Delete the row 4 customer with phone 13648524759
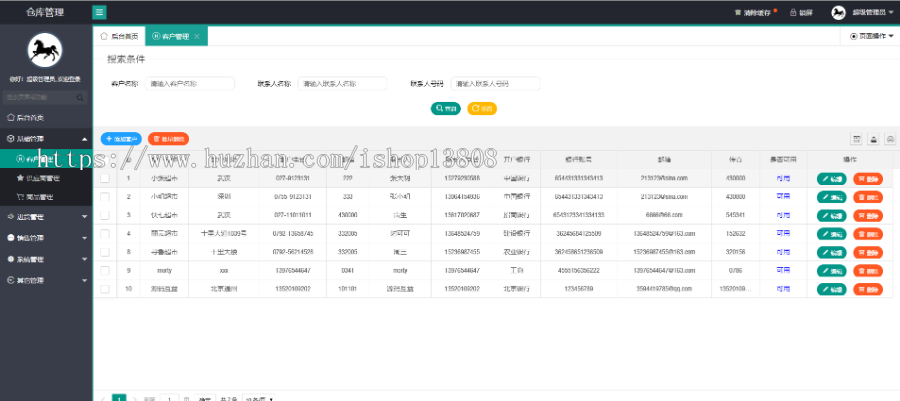900x401 pixels. point(868,234)
